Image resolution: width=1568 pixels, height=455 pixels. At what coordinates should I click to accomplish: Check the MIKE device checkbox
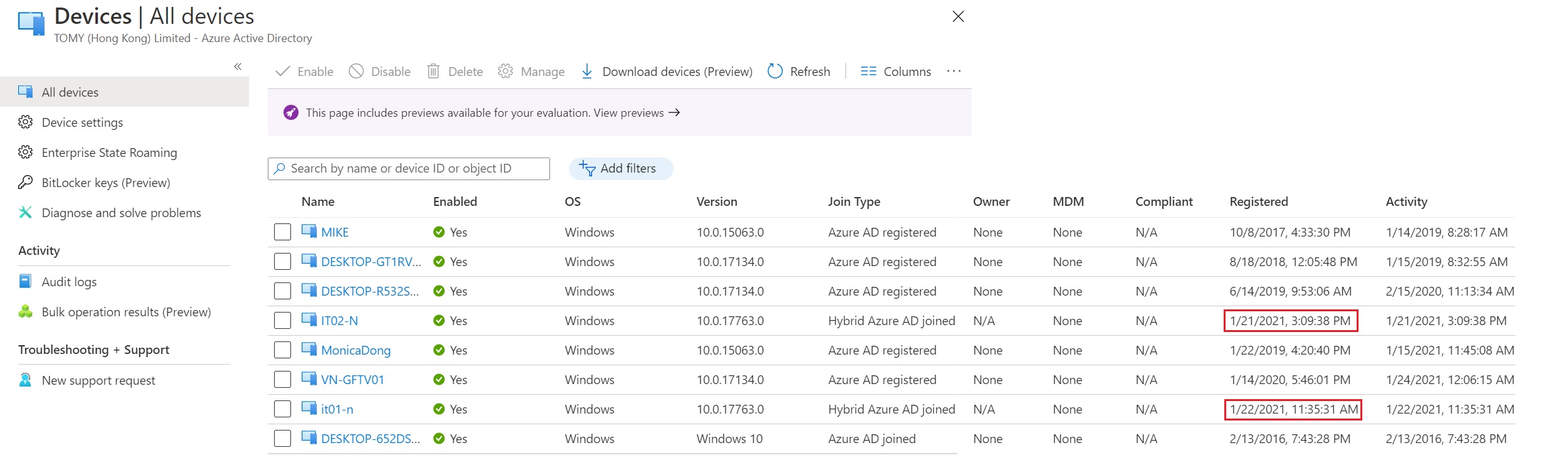283,232
